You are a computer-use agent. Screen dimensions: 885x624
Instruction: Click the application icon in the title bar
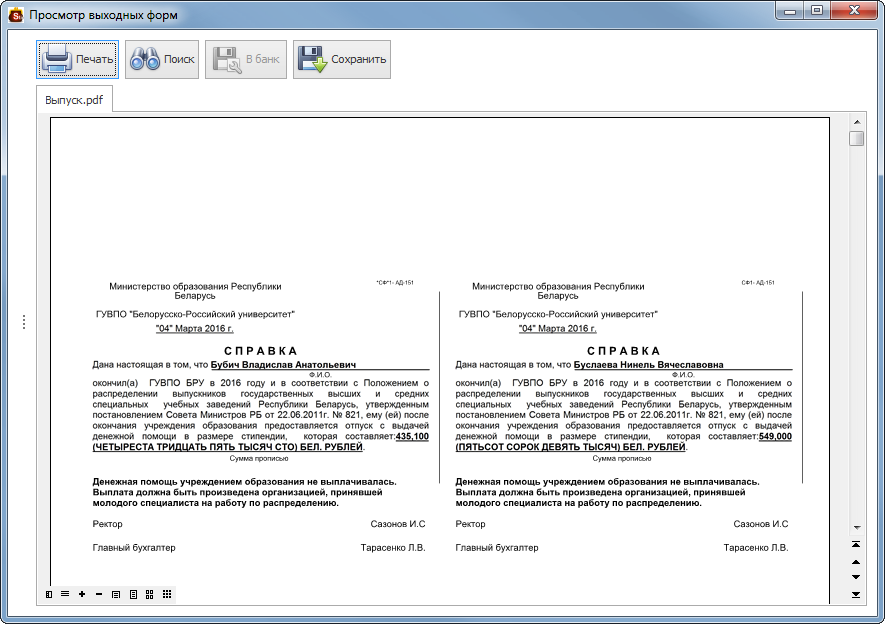tap(16, 15)
